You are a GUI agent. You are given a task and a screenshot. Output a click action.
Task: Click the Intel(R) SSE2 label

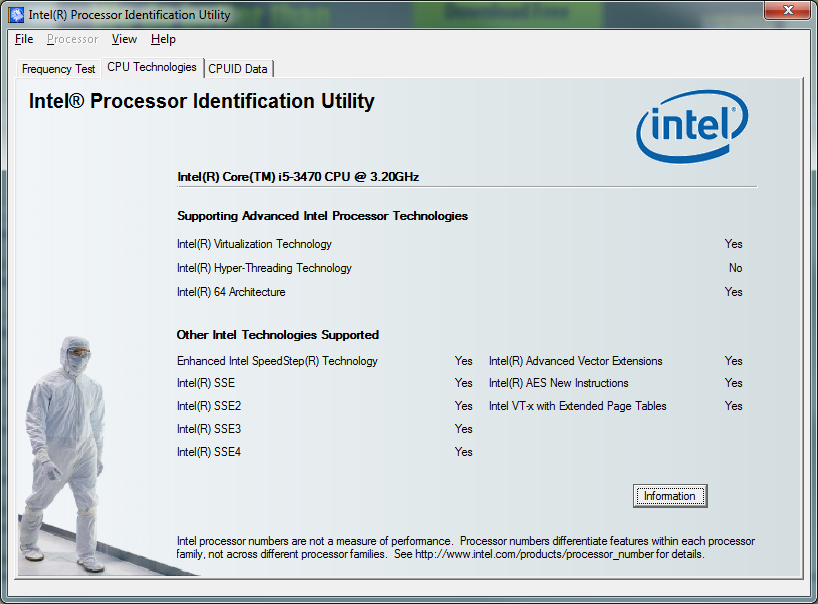(209, 406)
